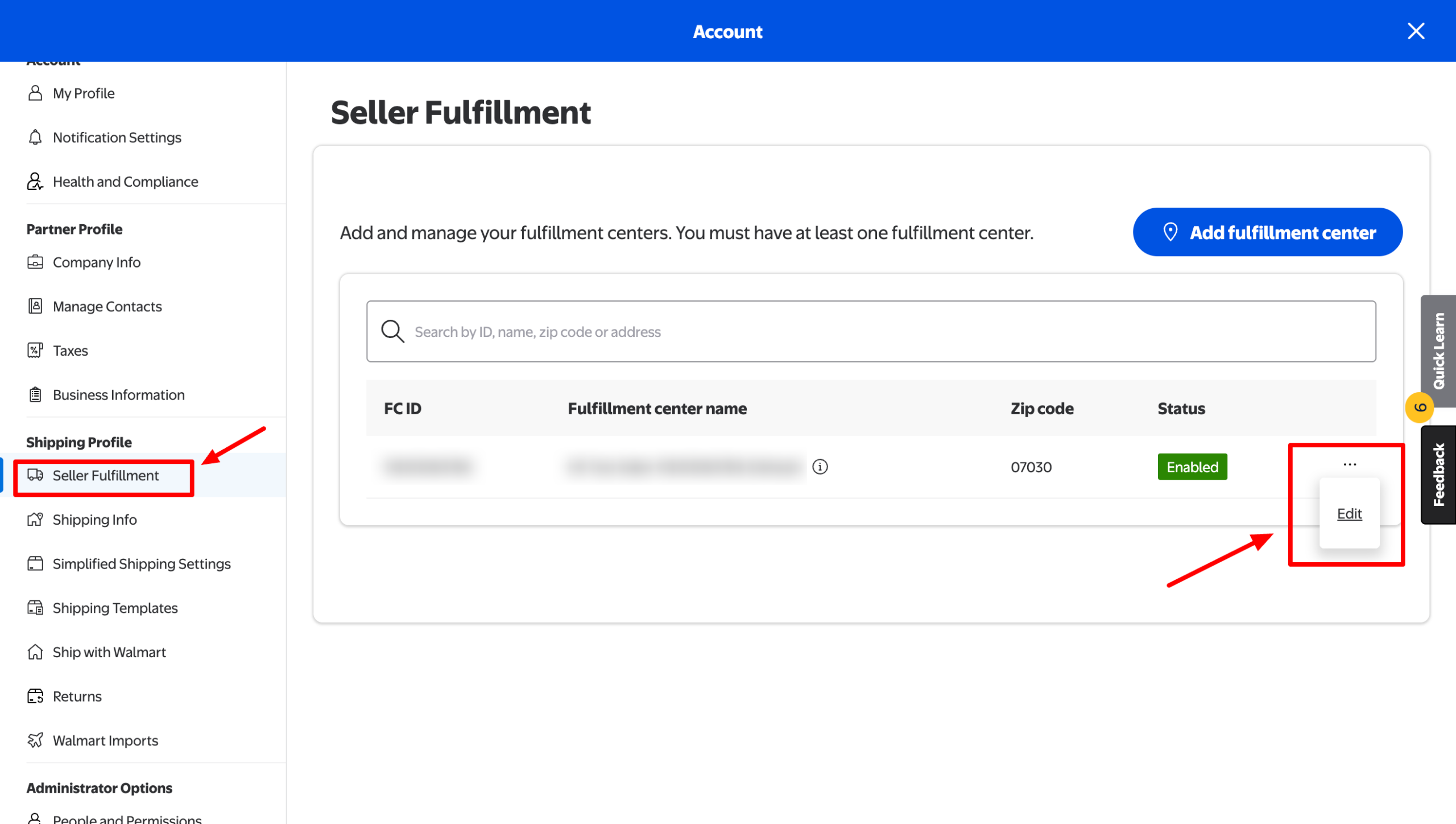The width and height of the screenshot is (1456, 824).
Task: Click the Shipping Templates icon
Action: tap(35, 608)
